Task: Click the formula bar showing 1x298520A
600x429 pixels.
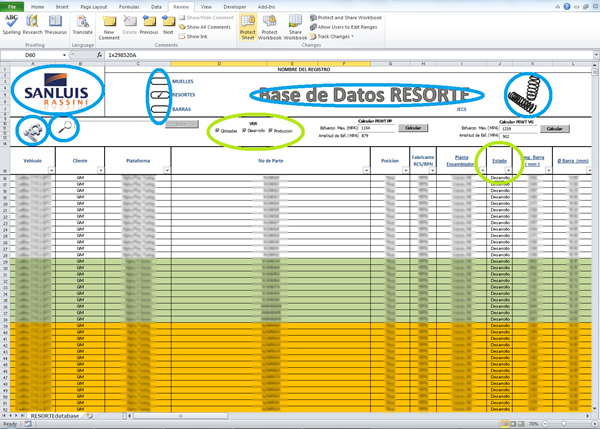Action: coord(349,55)
